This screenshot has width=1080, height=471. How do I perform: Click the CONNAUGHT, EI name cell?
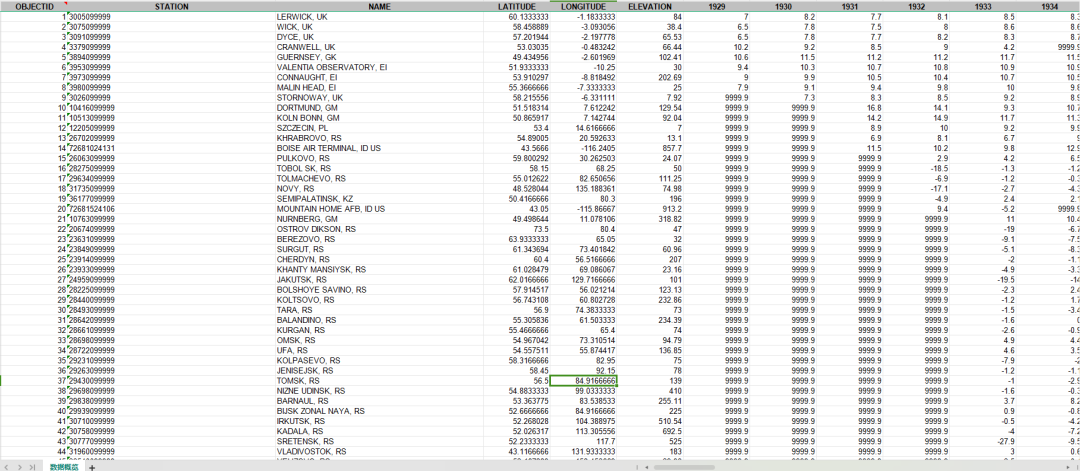(379, 77)
